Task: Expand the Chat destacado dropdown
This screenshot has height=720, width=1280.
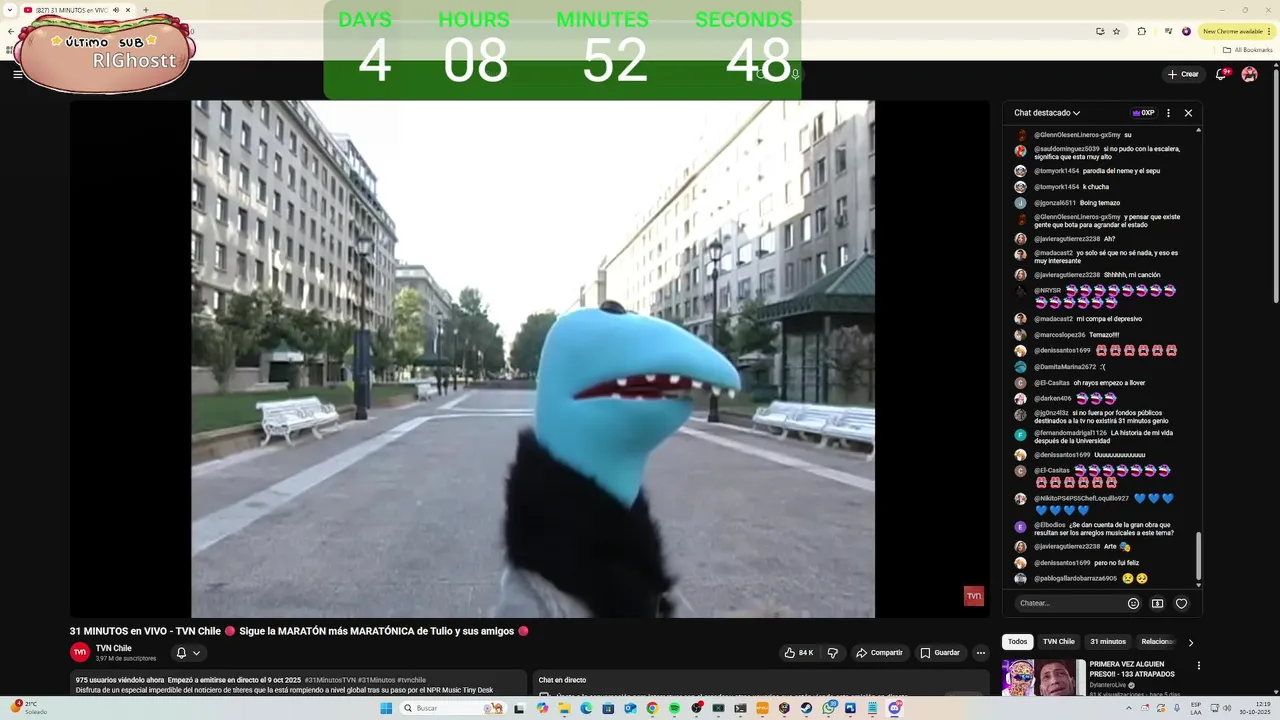Action: [x=1047, y=113]
